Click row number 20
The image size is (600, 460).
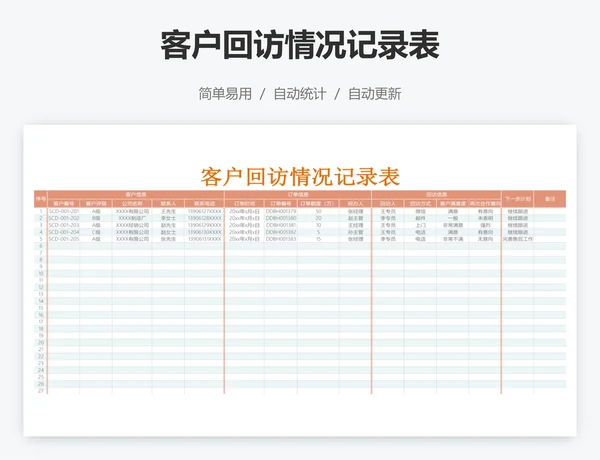click(41, 342)
